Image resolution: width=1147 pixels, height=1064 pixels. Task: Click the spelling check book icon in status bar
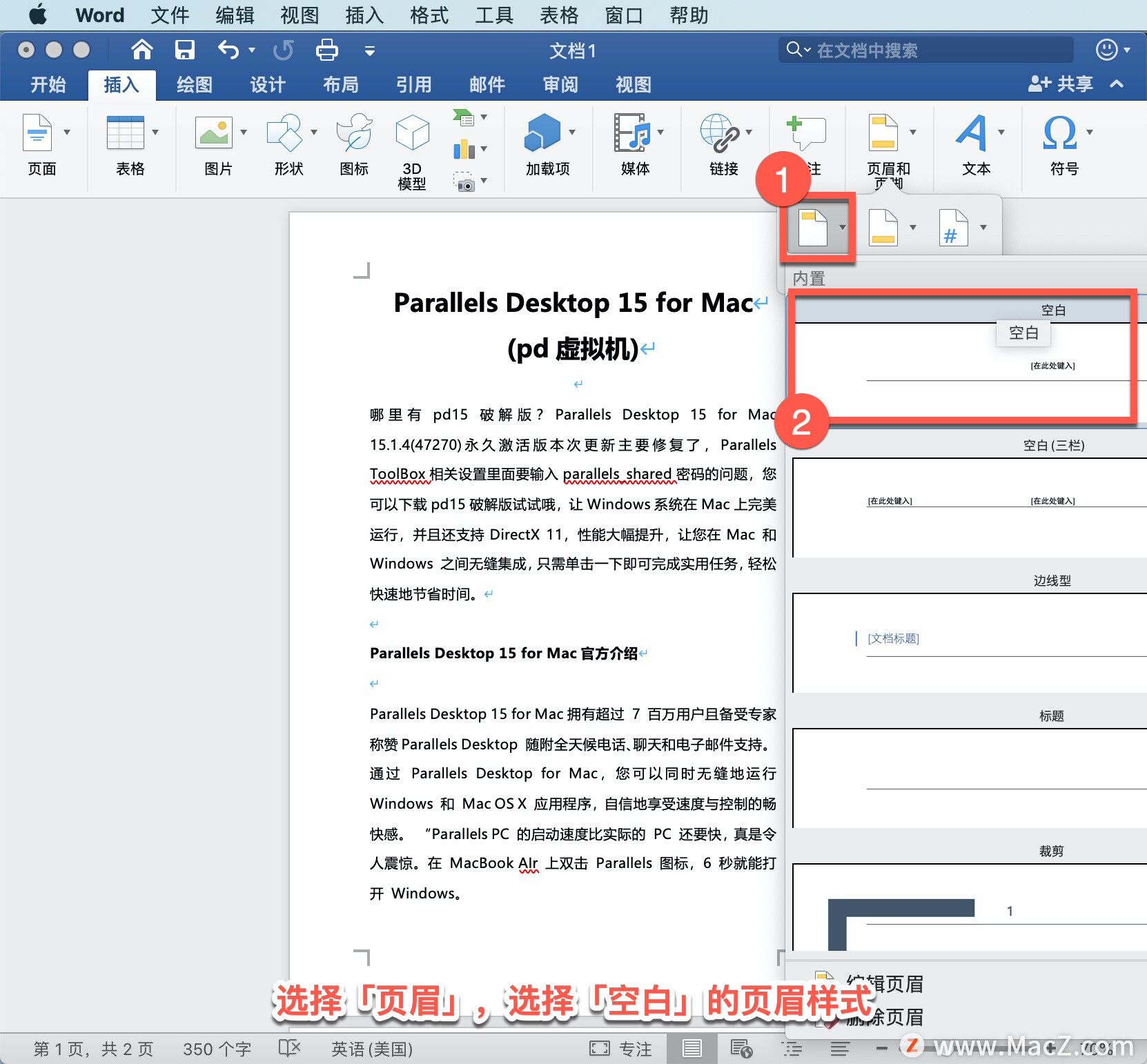tap(289, 1048)
